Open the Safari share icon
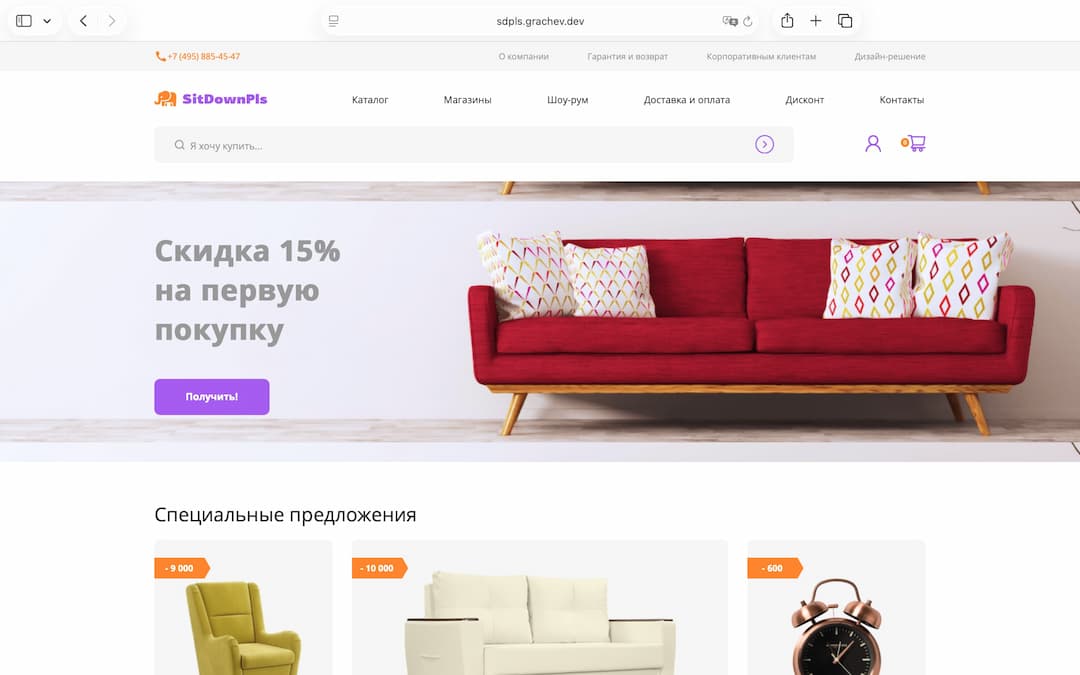 787,21
